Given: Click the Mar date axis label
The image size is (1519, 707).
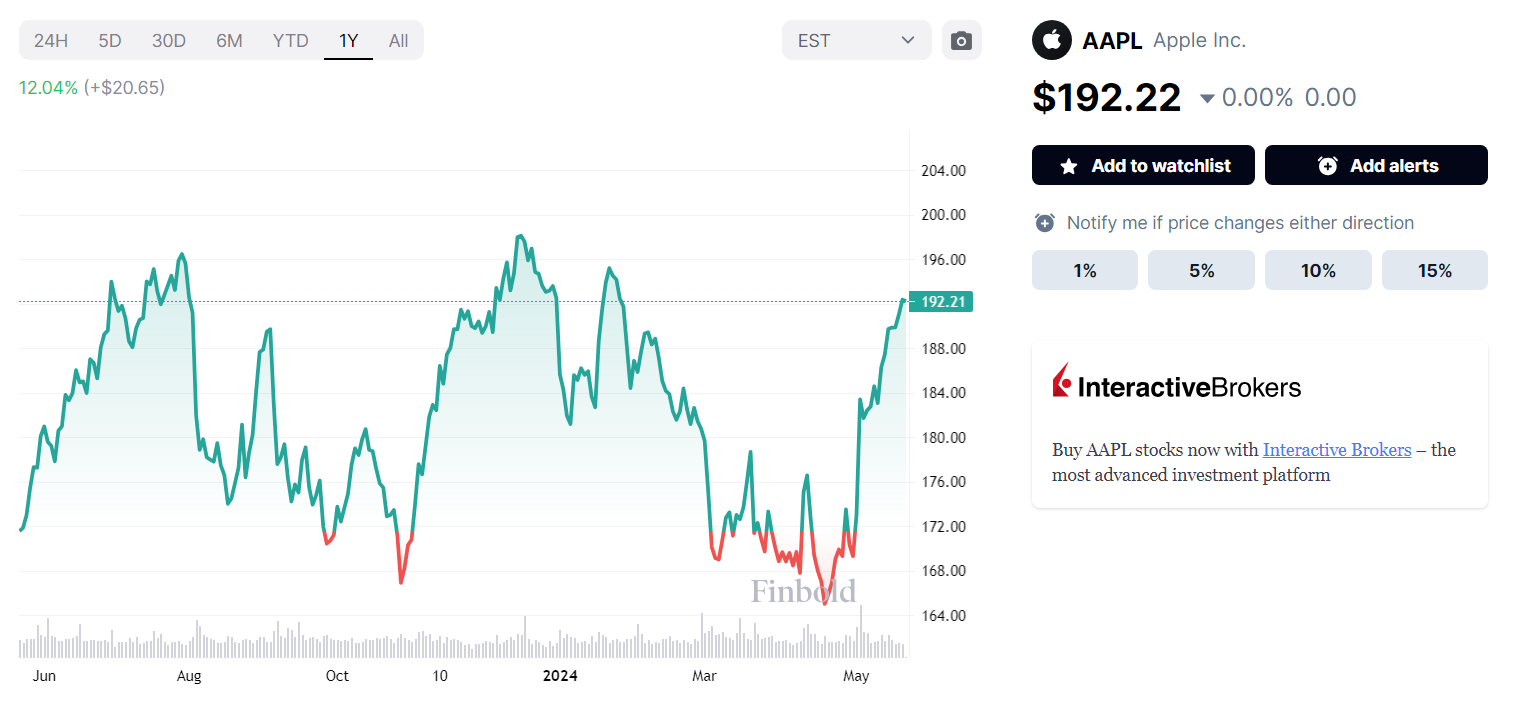Looking at the screenshot, I should (705, 676).
